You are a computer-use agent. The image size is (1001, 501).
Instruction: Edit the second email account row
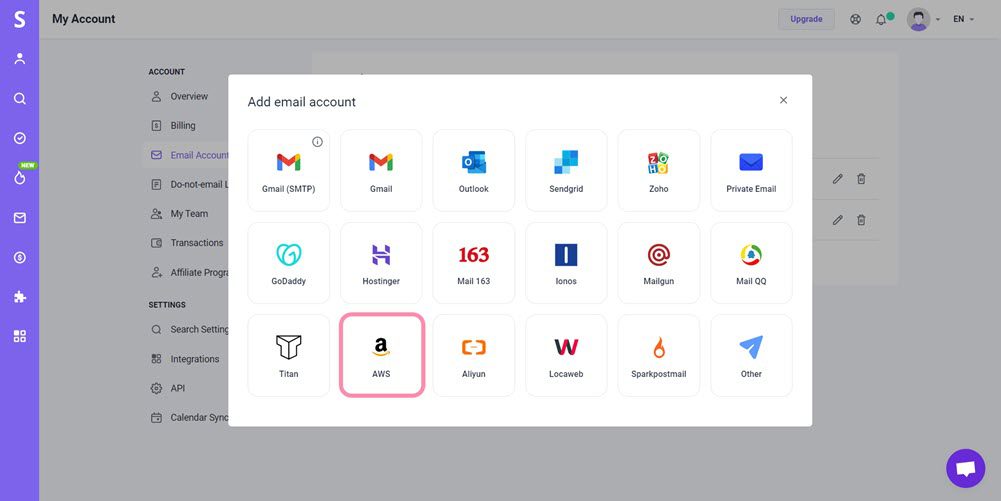pyautogui.click(x=838, y=220)
